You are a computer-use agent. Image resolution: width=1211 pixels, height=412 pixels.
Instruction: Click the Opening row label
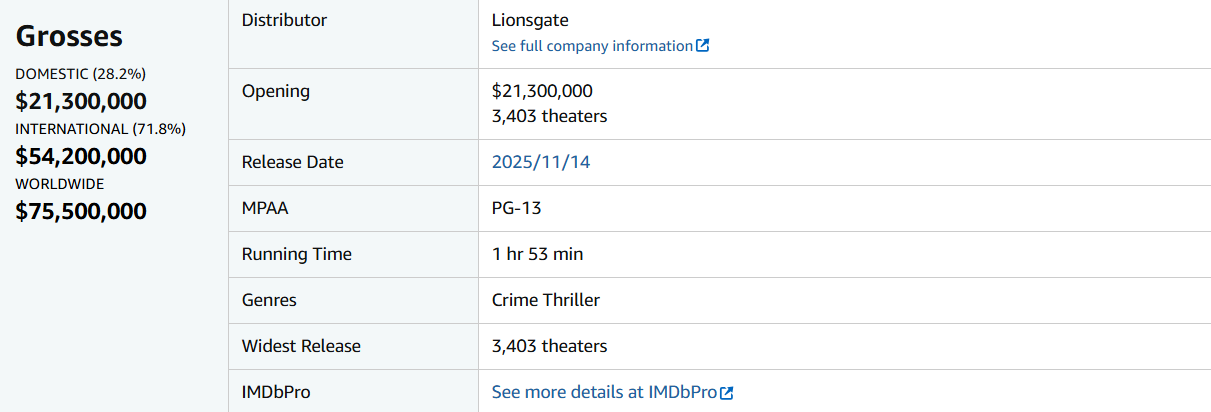[x=276, y=91]
